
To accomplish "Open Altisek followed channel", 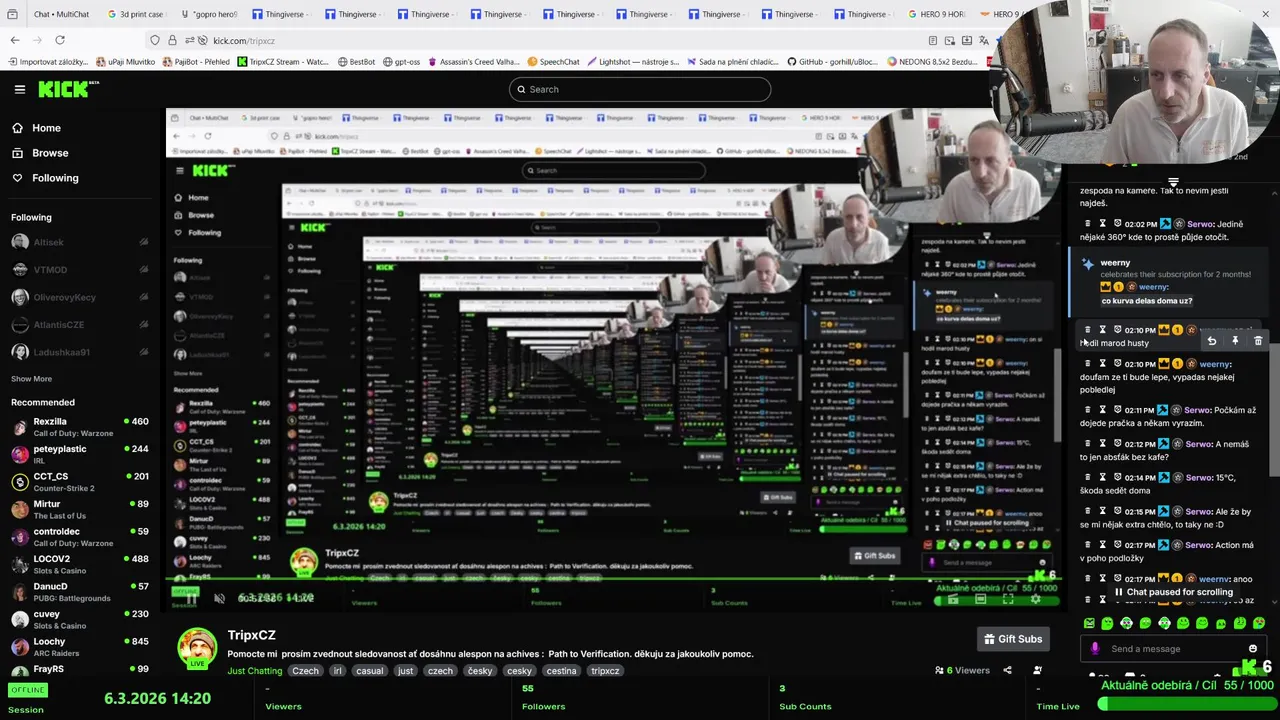I will point(80,242).
